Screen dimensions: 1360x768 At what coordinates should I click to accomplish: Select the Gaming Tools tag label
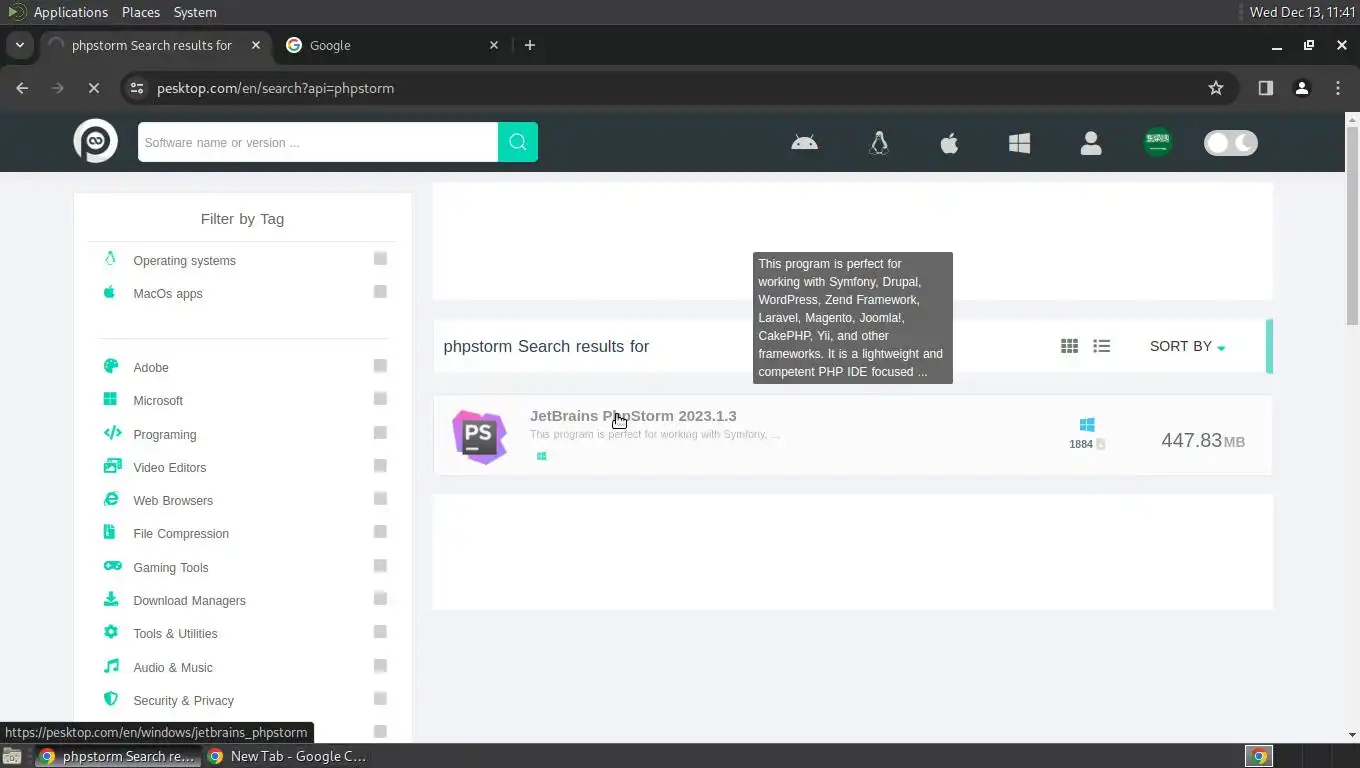pyautogui.click(x=171, y=567)
